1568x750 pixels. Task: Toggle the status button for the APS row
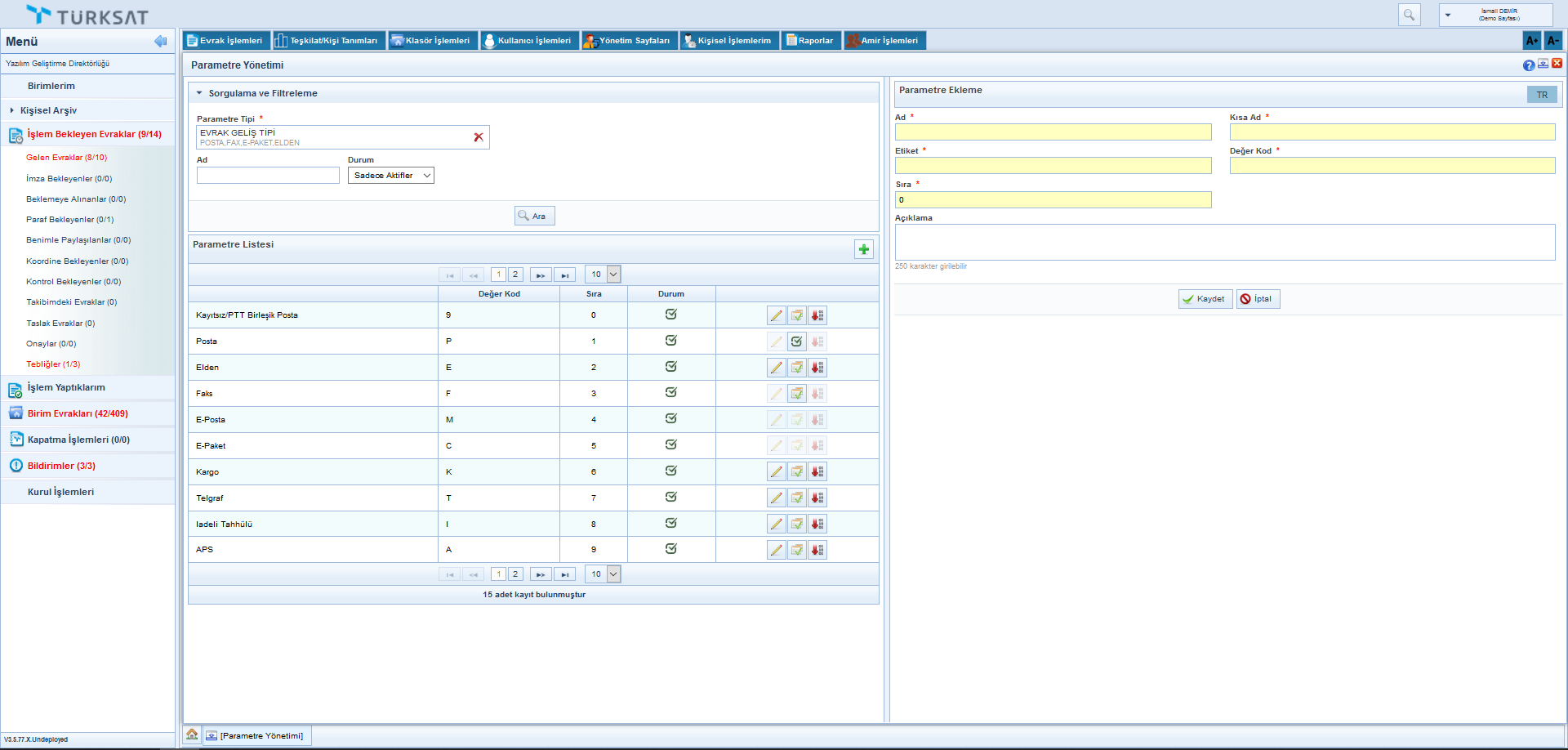796,551
